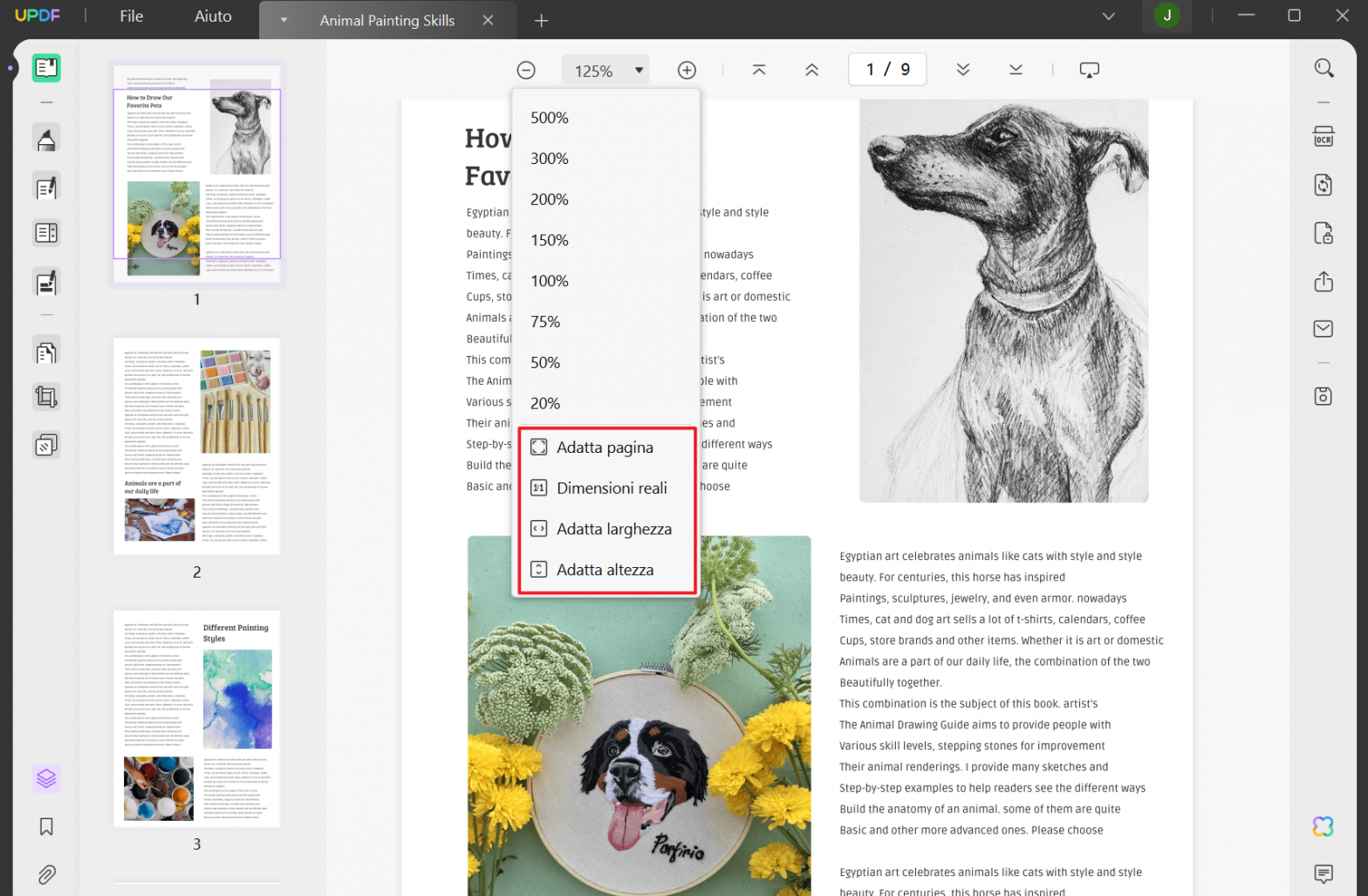This screenshot has width=1368, height=896.
Task: Select page 3 thumbnail
Action: (197, 719)
